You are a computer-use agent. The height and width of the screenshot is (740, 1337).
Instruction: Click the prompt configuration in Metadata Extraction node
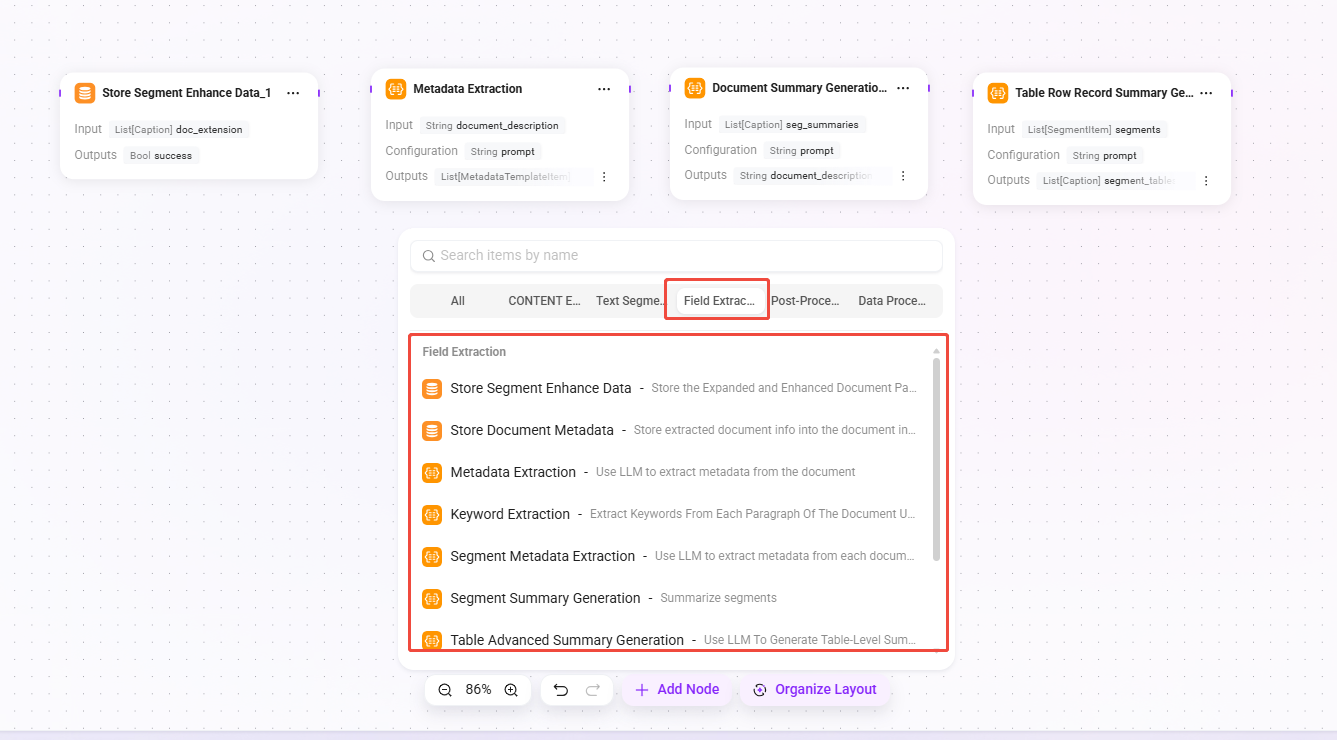coord(503,152)
